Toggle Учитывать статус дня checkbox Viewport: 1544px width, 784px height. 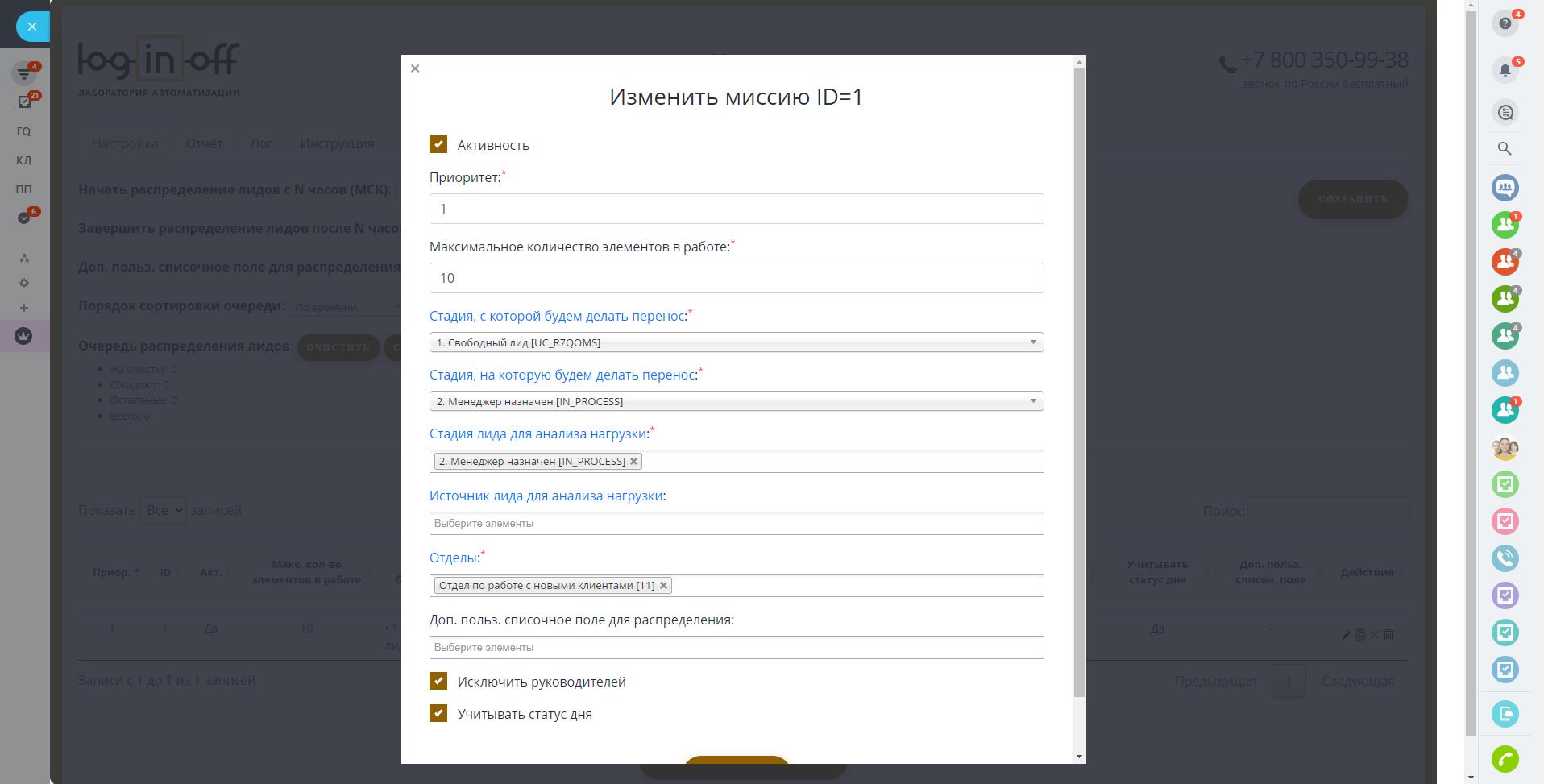[x=438, y=714]
